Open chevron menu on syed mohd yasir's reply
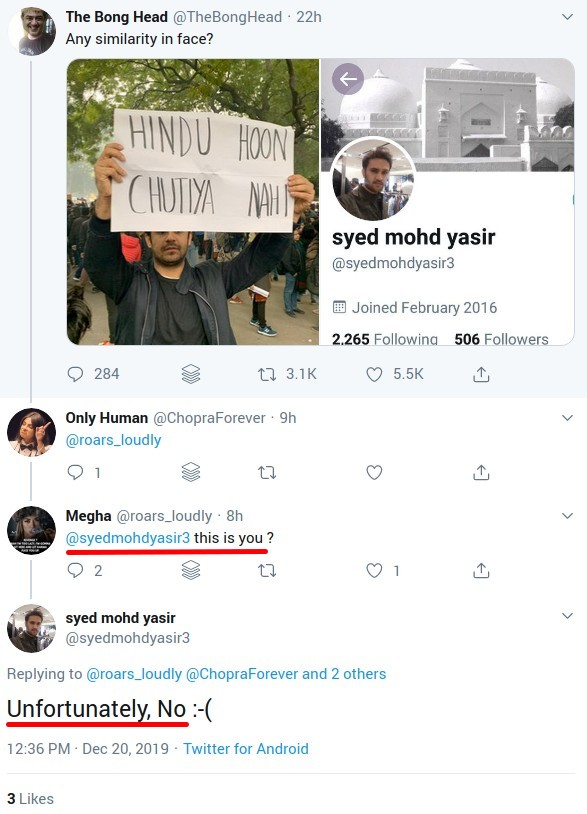The width and height of the screenshot is (587, 814). click(567, 616)
